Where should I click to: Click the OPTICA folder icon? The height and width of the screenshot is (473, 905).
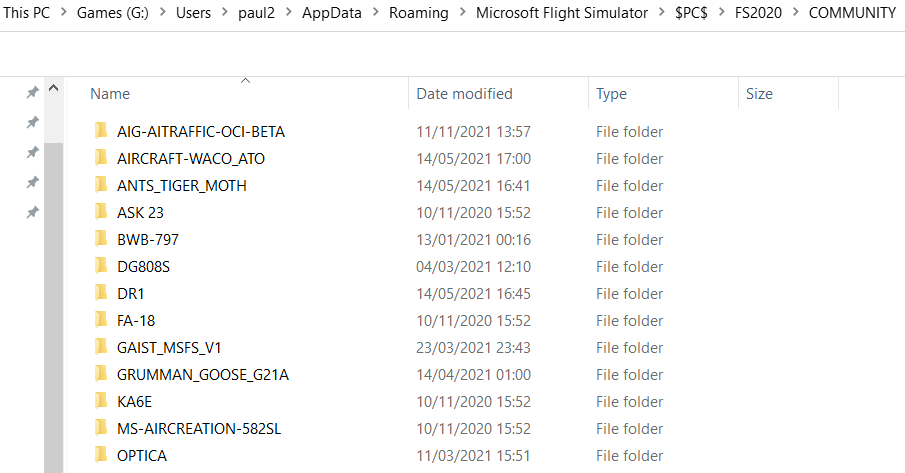[100, 455]
